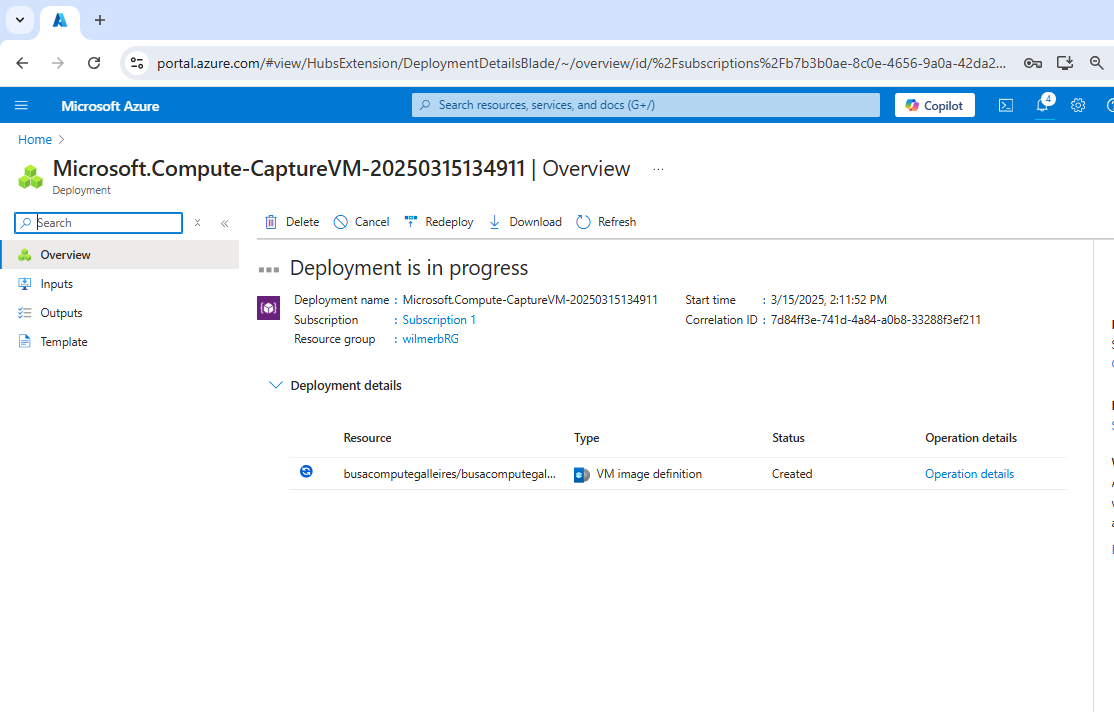Click the address bar URL
This screenshot has width=1114, height=712.
581,63
